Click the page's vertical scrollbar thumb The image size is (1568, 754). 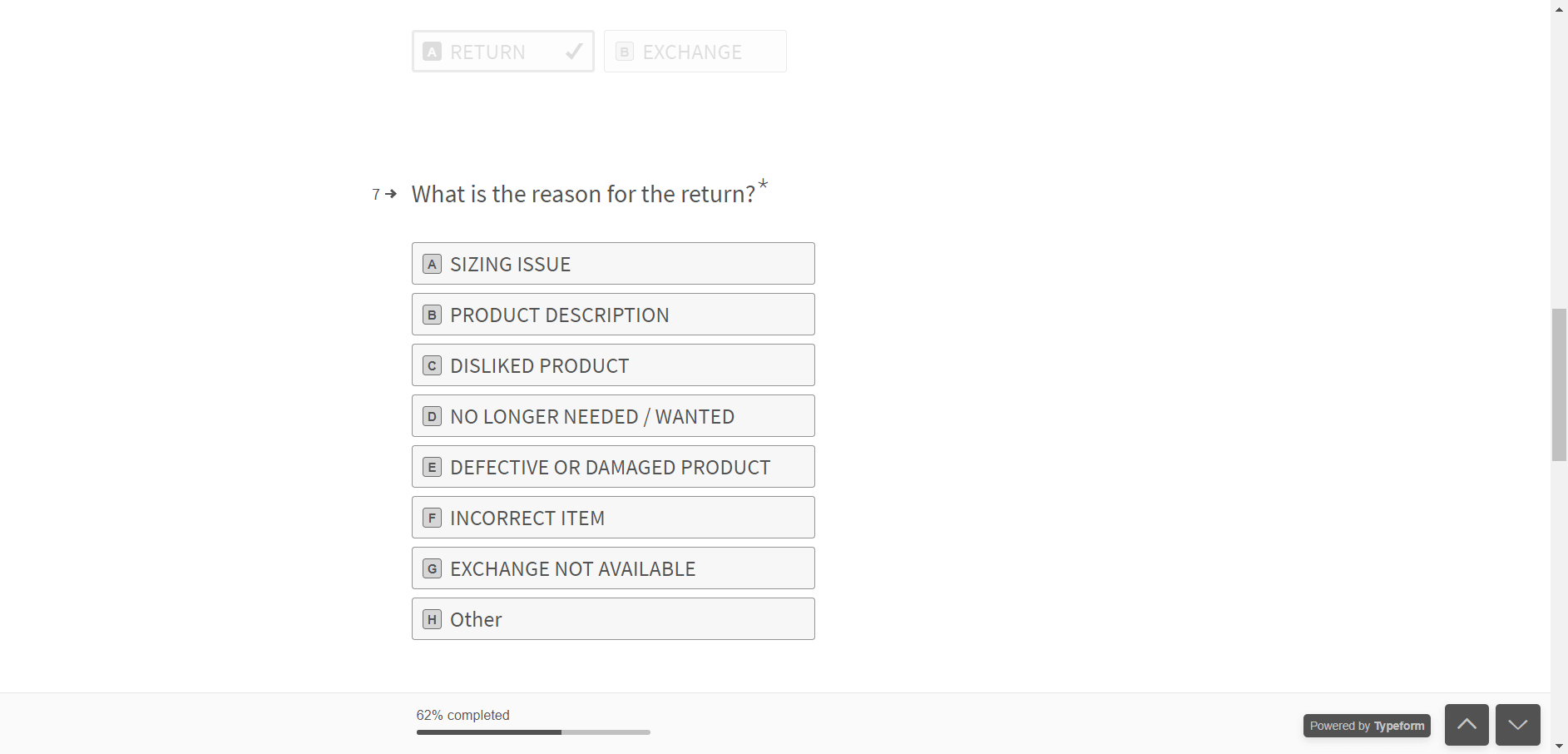point(1559,384)
